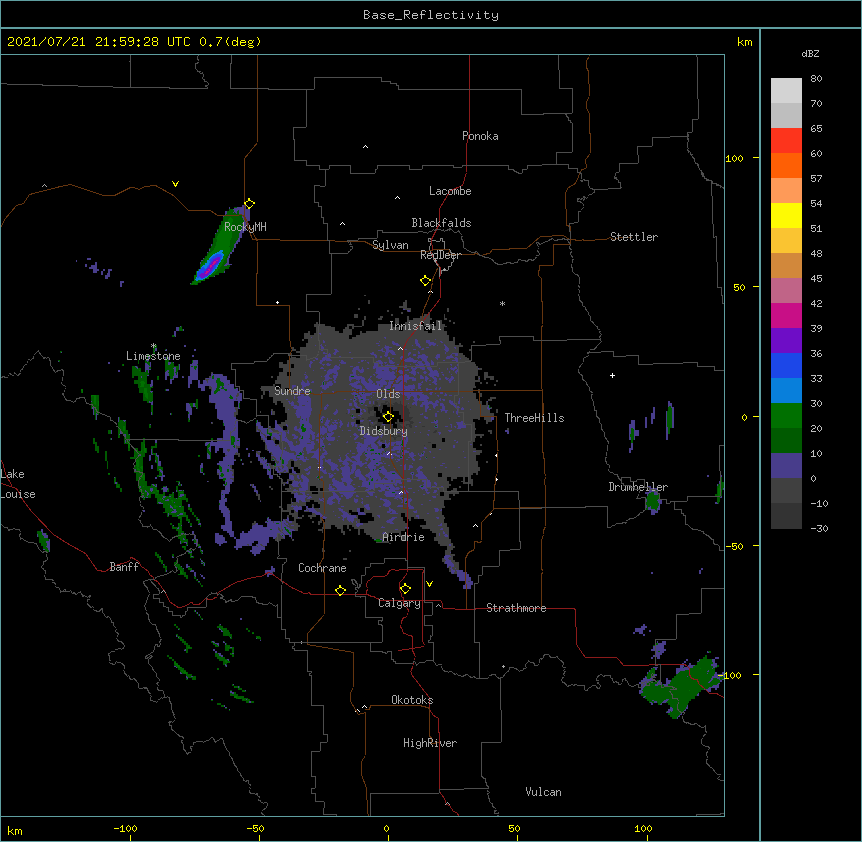Image resolution: width=862 pixels, height=842 pixels.
Task: Click the Cochrane town label
Action: 322,568
